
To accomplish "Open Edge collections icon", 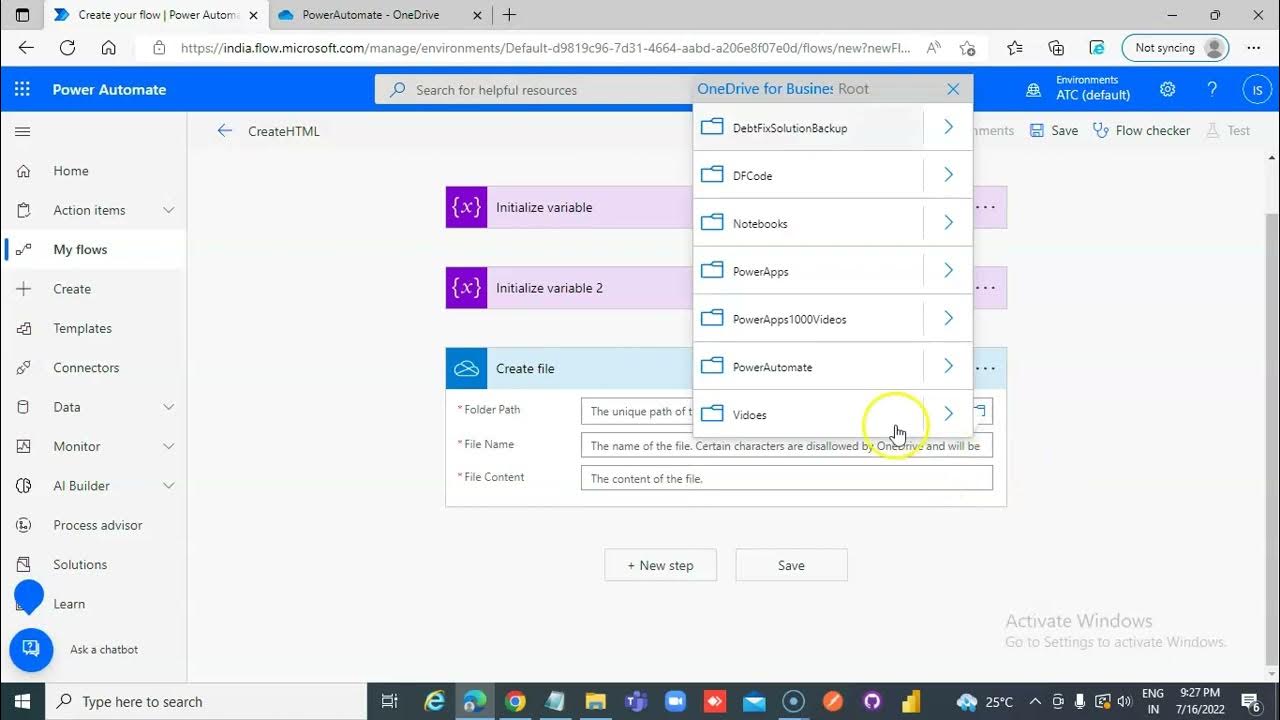I will point(1056,47).
